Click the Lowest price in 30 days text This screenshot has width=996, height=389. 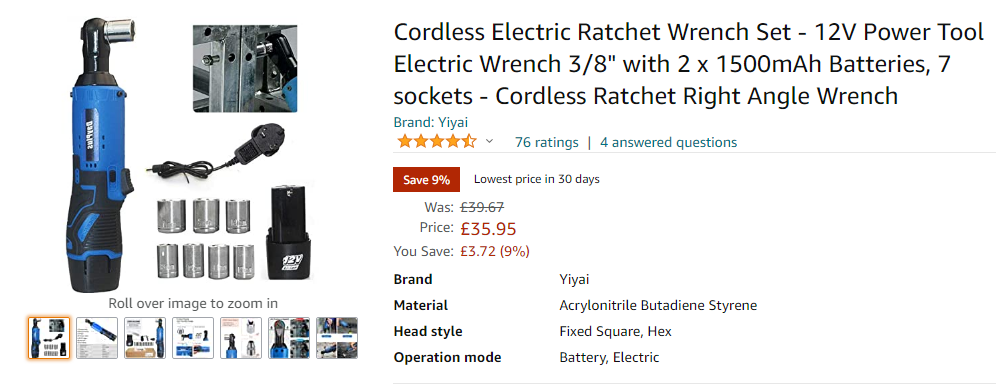537,179
